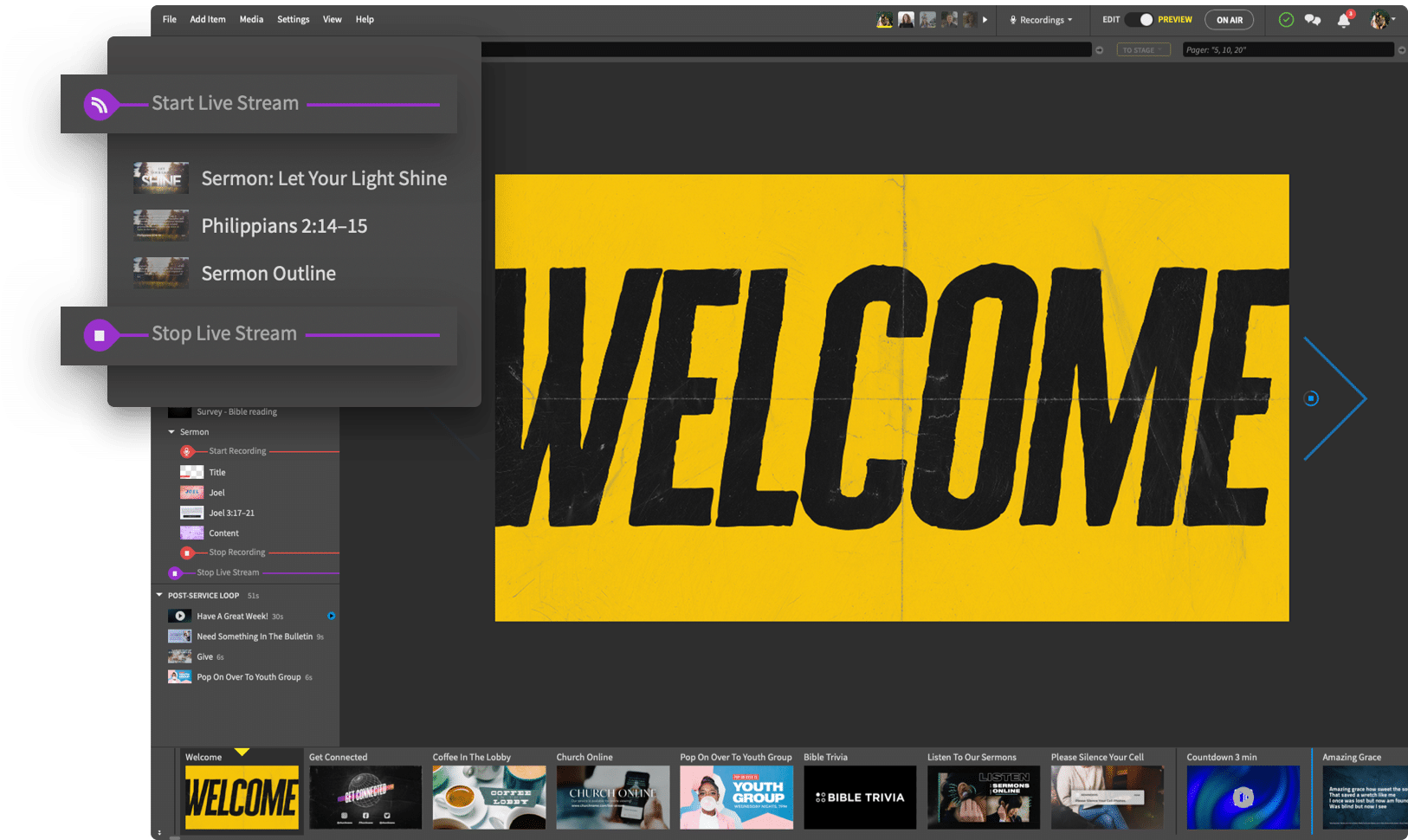Select Philippians 2:14–15 item
Image resolution: width=1408 pixels, height=840 pixels.
pyautogui.click(x=284, y=226)
